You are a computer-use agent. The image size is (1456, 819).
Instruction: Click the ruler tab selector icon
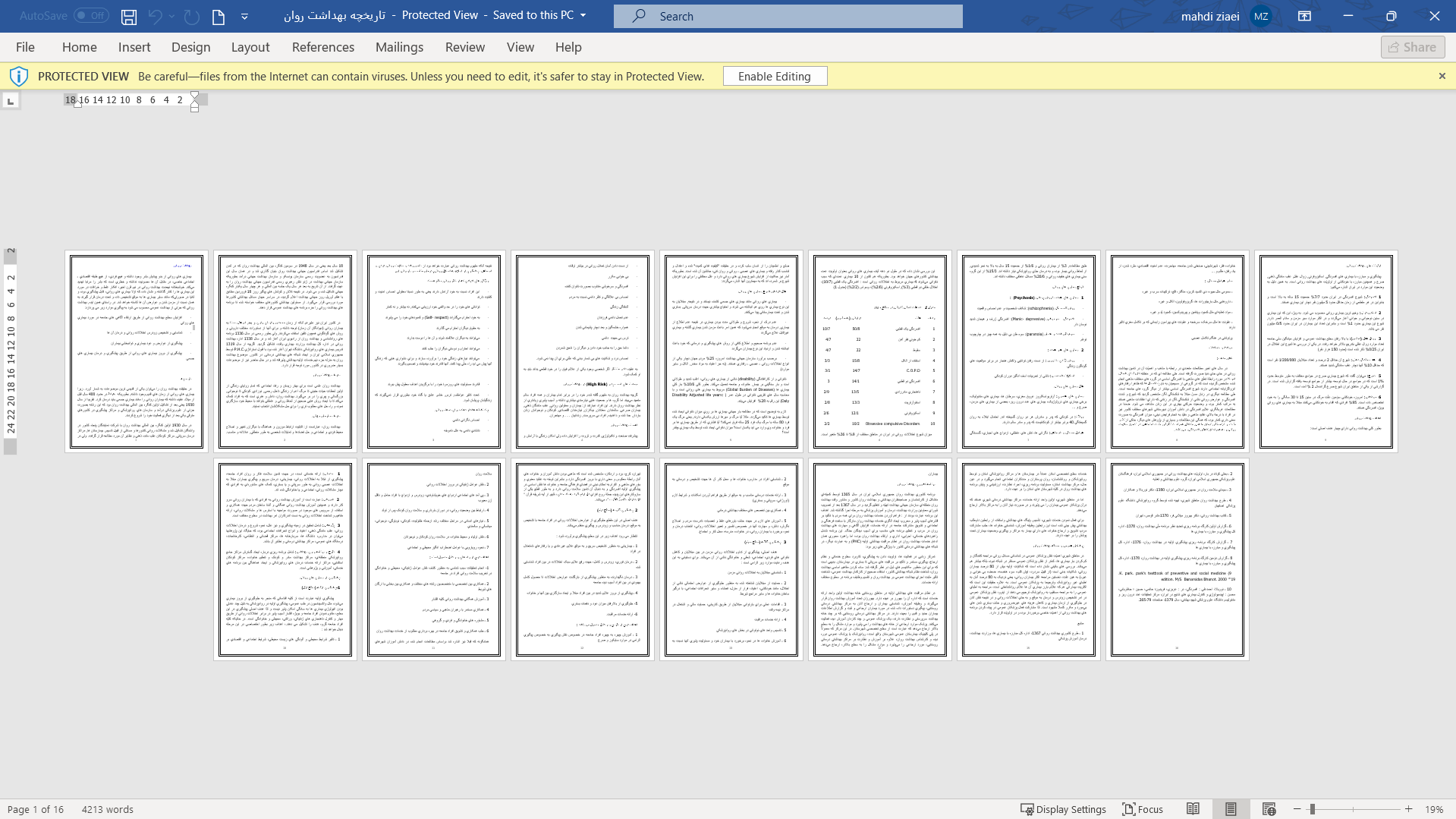11,100
